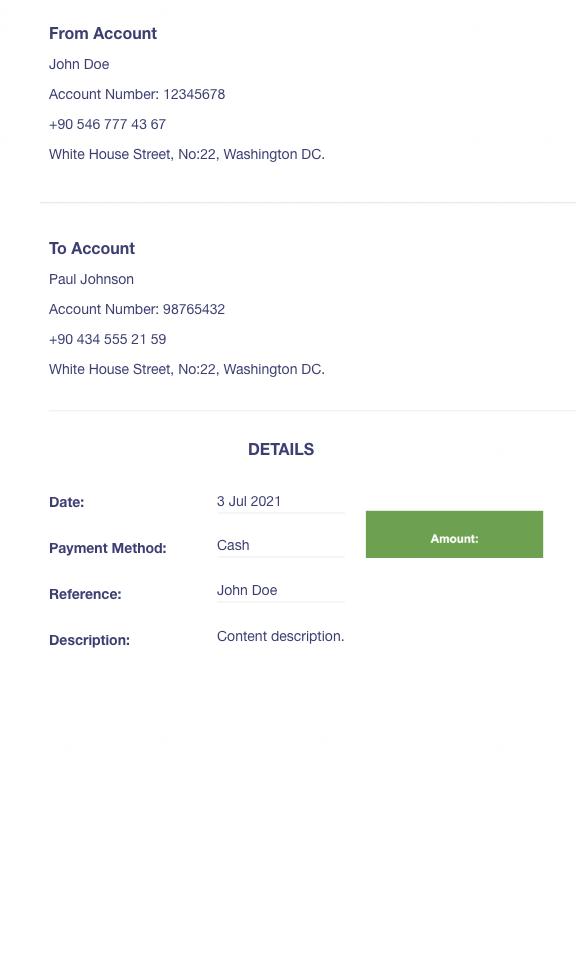This screenshot has height=976, width=576.
Task: Click the Description: label
Action: click(90, 640)
